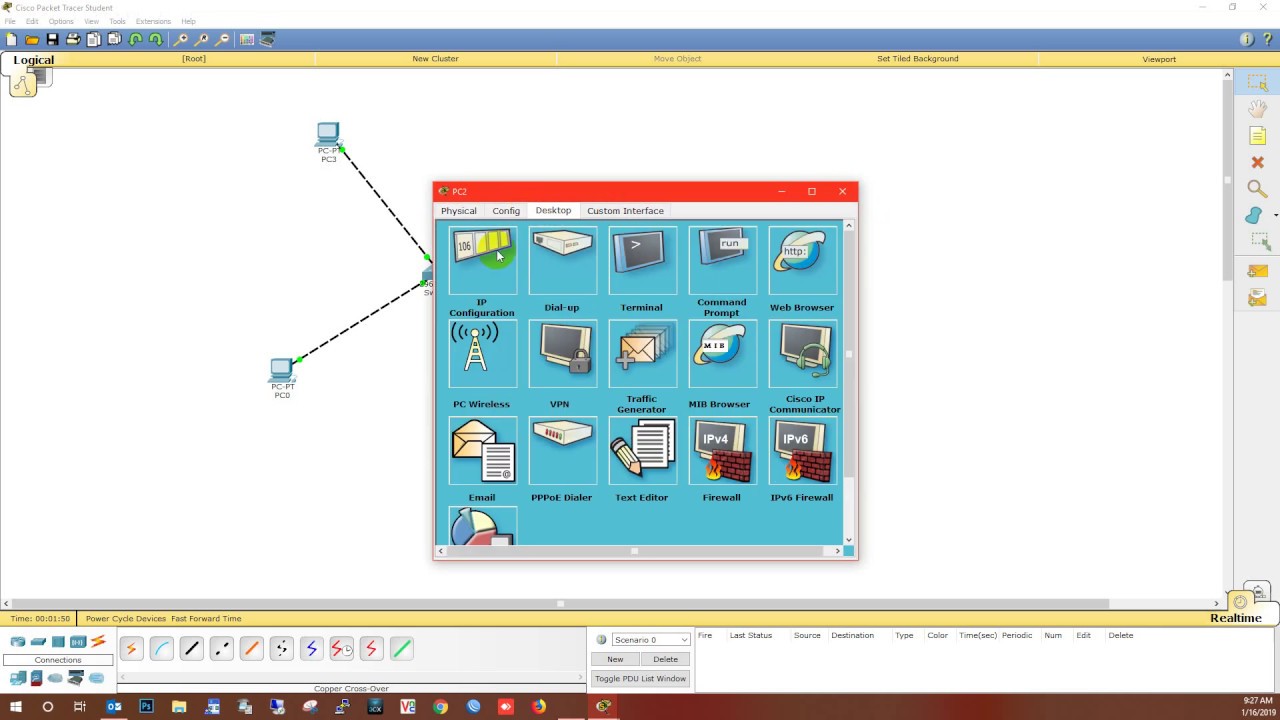Switch to the Physical tab in PC2

point(459,211)
